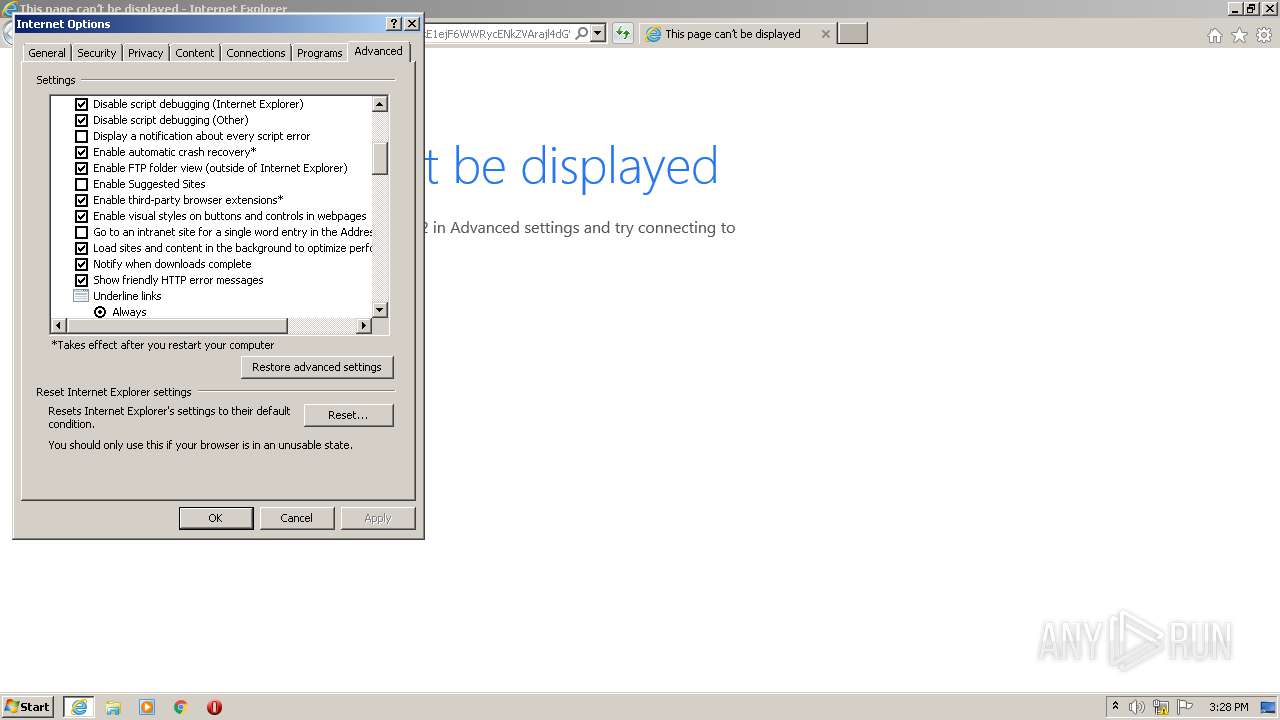This screenshot has height=720, width=1280.
Task: Open the red Opera taskbar icon
Action: tap(214, 707)
